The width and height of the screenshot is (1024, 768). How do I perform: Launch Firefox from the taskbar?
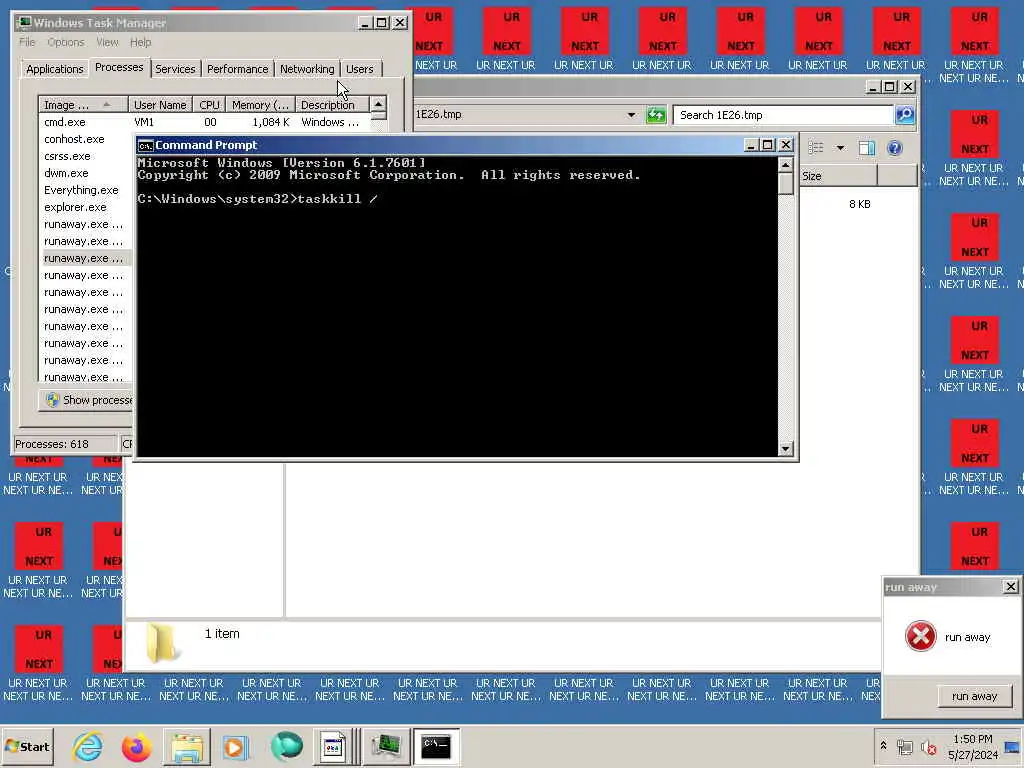pyautogui.click(x=136, y=746)
